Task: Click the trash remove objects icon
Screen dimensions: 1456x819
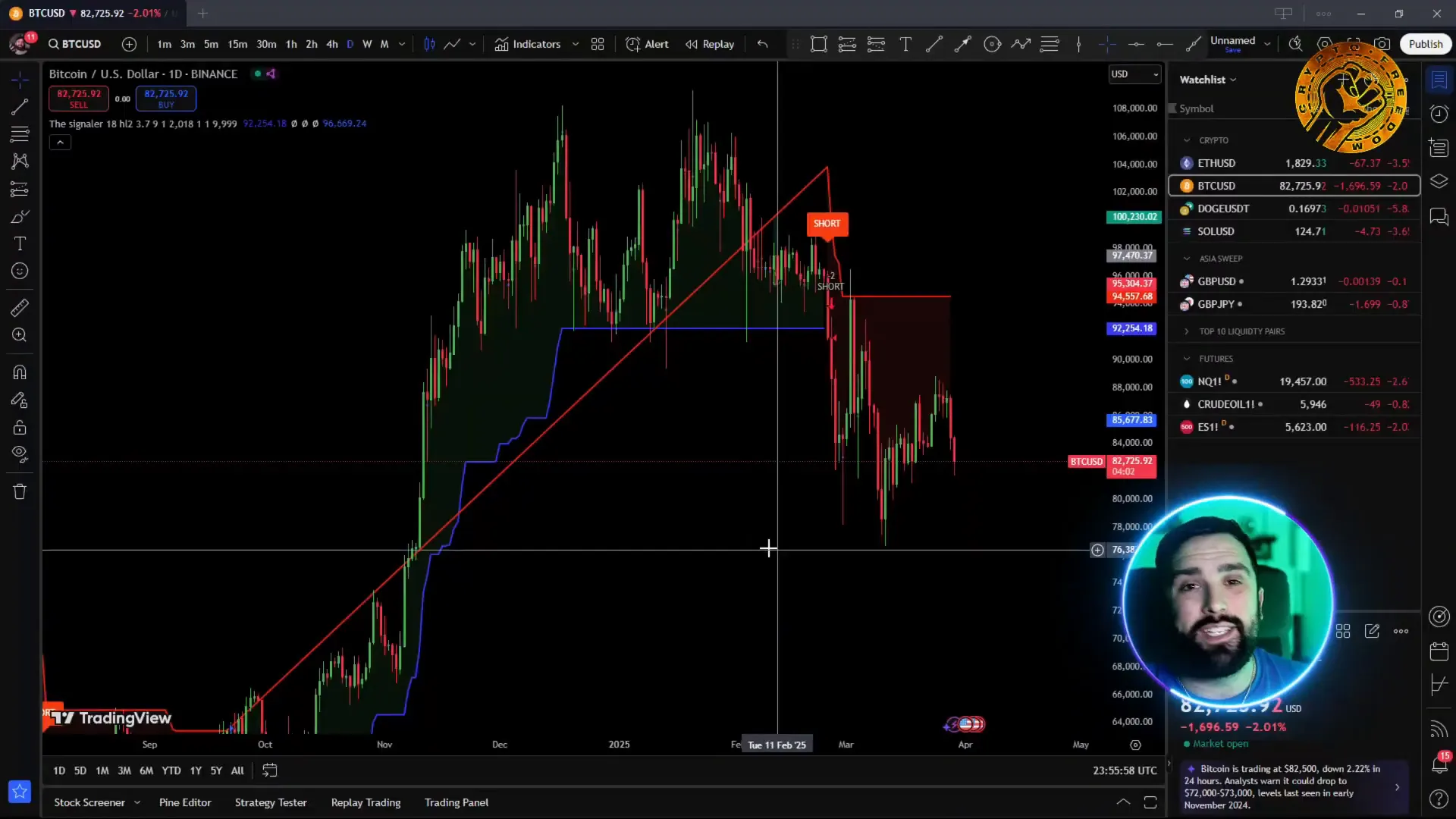Action: 20,491
